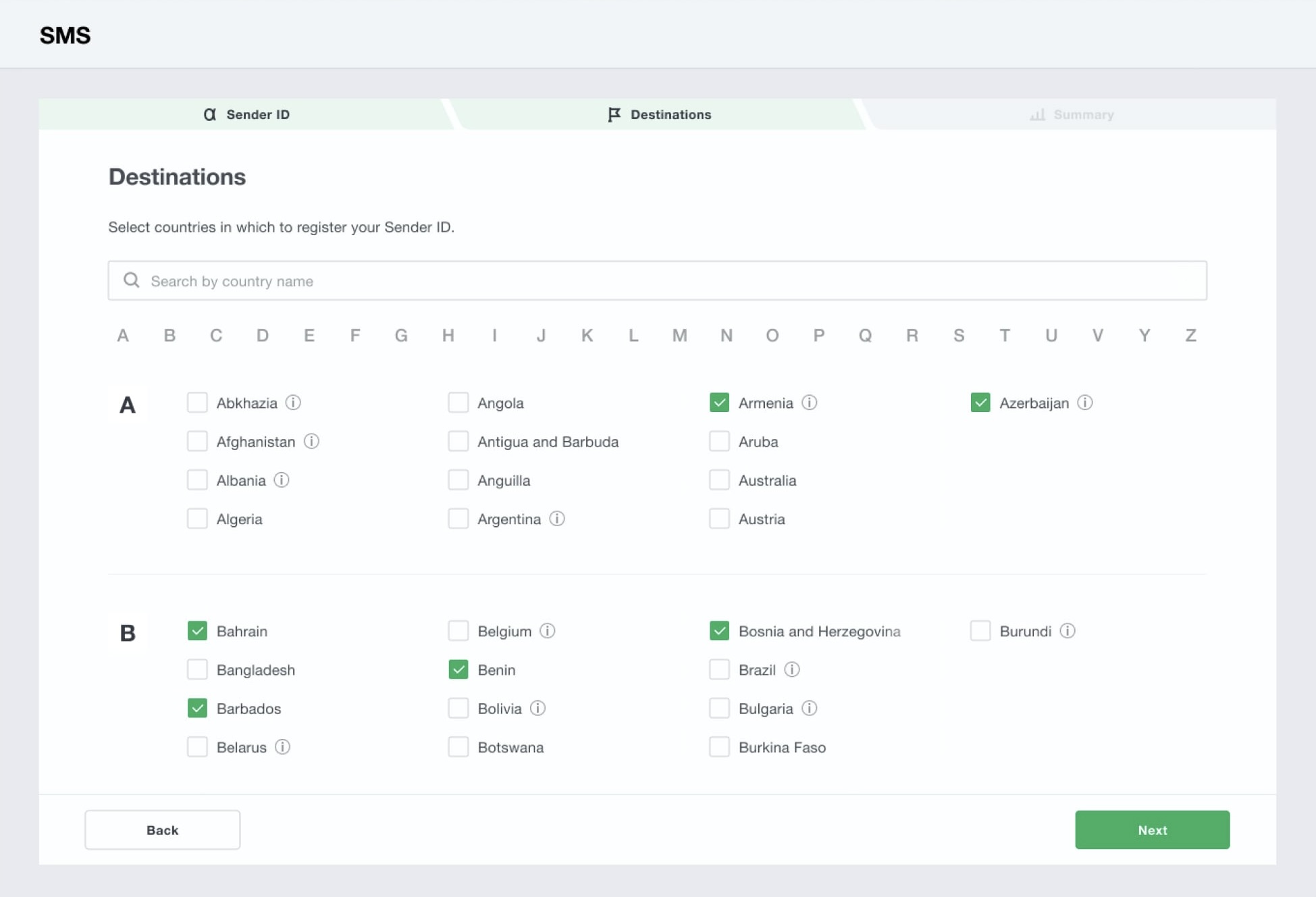
Task: Click info icon beside Azerbaijan
Action: click(1084, 403)
